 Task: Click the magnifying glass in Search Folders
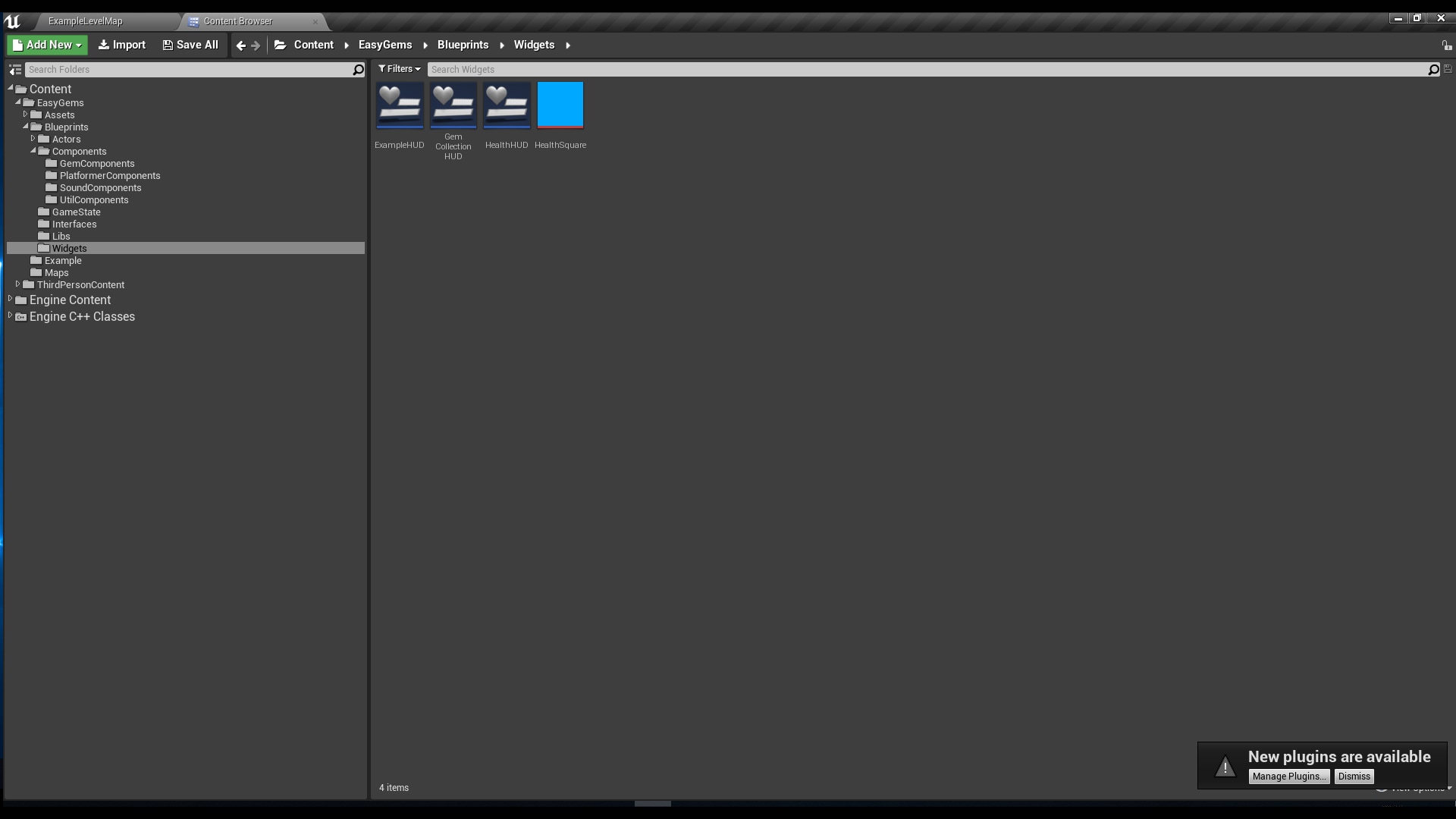(357, 70)
